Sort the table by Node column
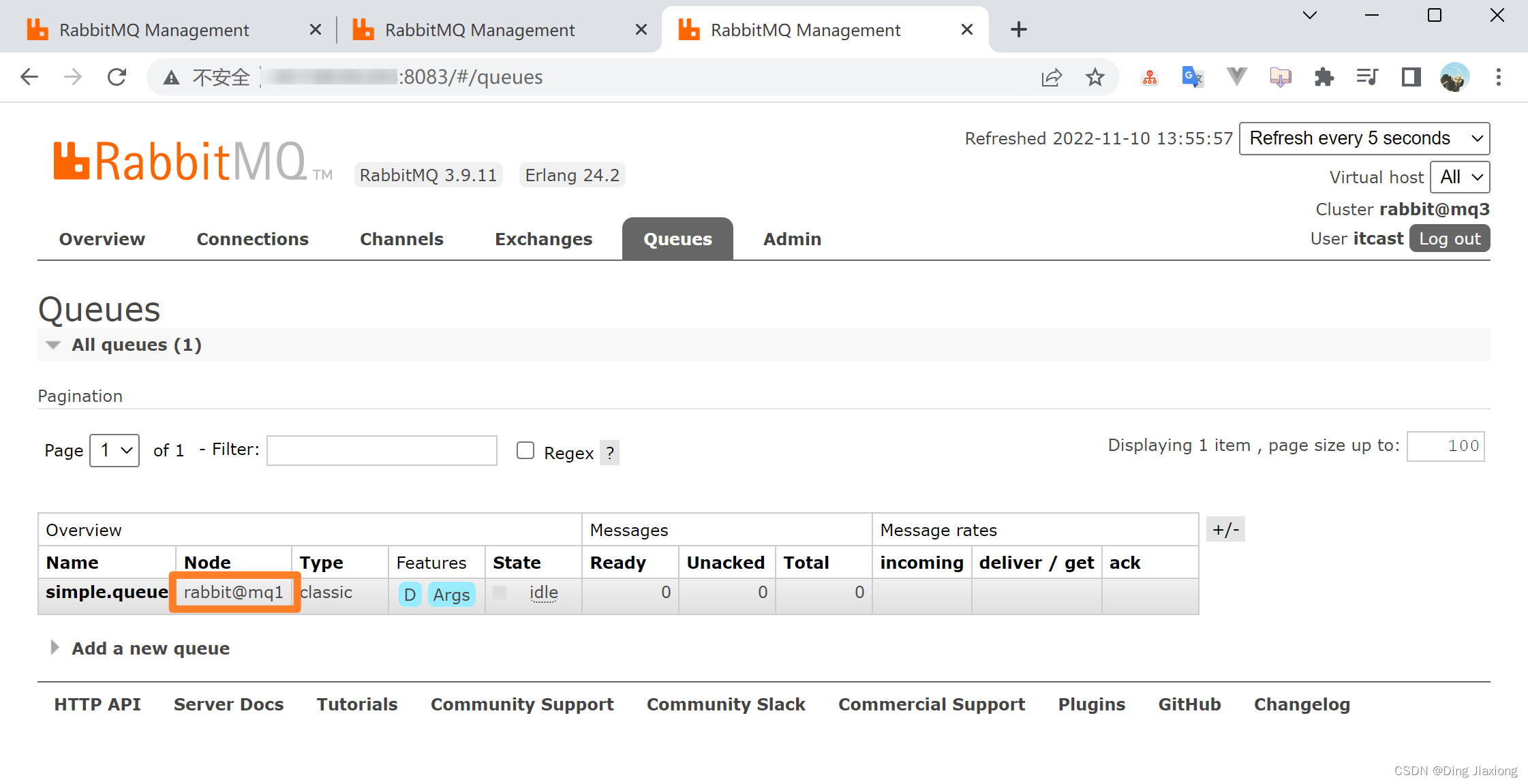Image resolution: width=1528 pixels, height=784 pixels. coord(207,563)
